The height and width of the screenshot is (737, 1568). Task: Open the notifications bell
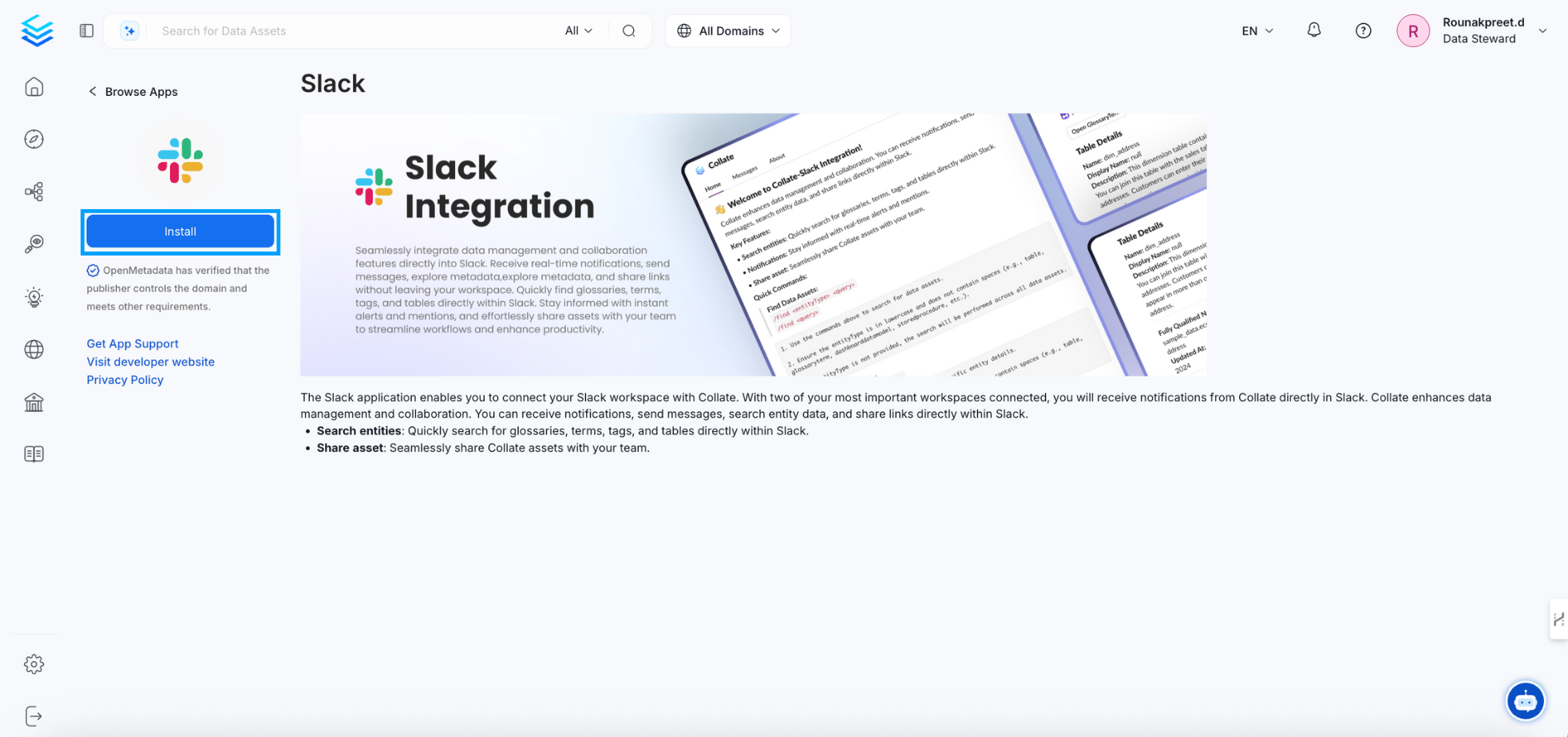[x=1313, y=30]
